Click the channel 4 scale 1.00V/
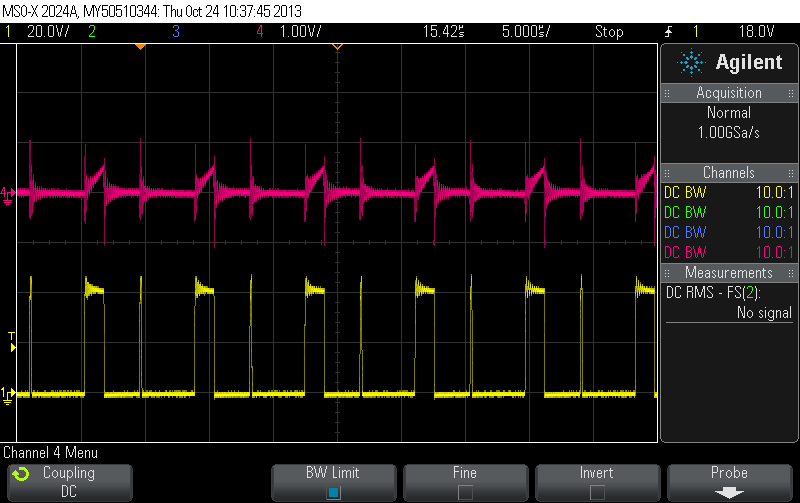The width and height of the screenshot is (800, 503). 301,32
